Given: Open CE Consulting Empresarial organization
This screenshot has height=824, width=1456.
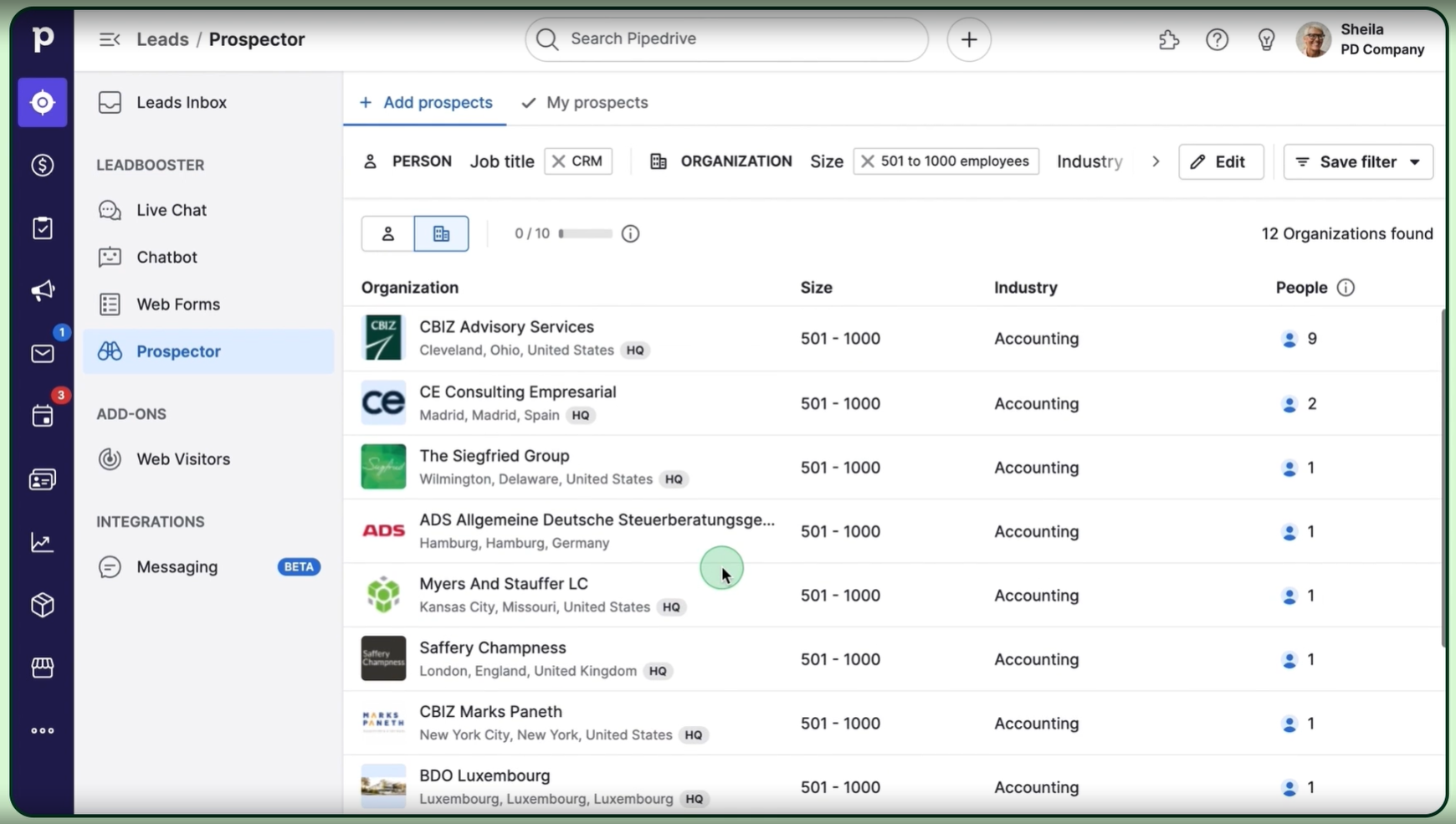Looking at the screenshot, I should click(x=517, y=392).
